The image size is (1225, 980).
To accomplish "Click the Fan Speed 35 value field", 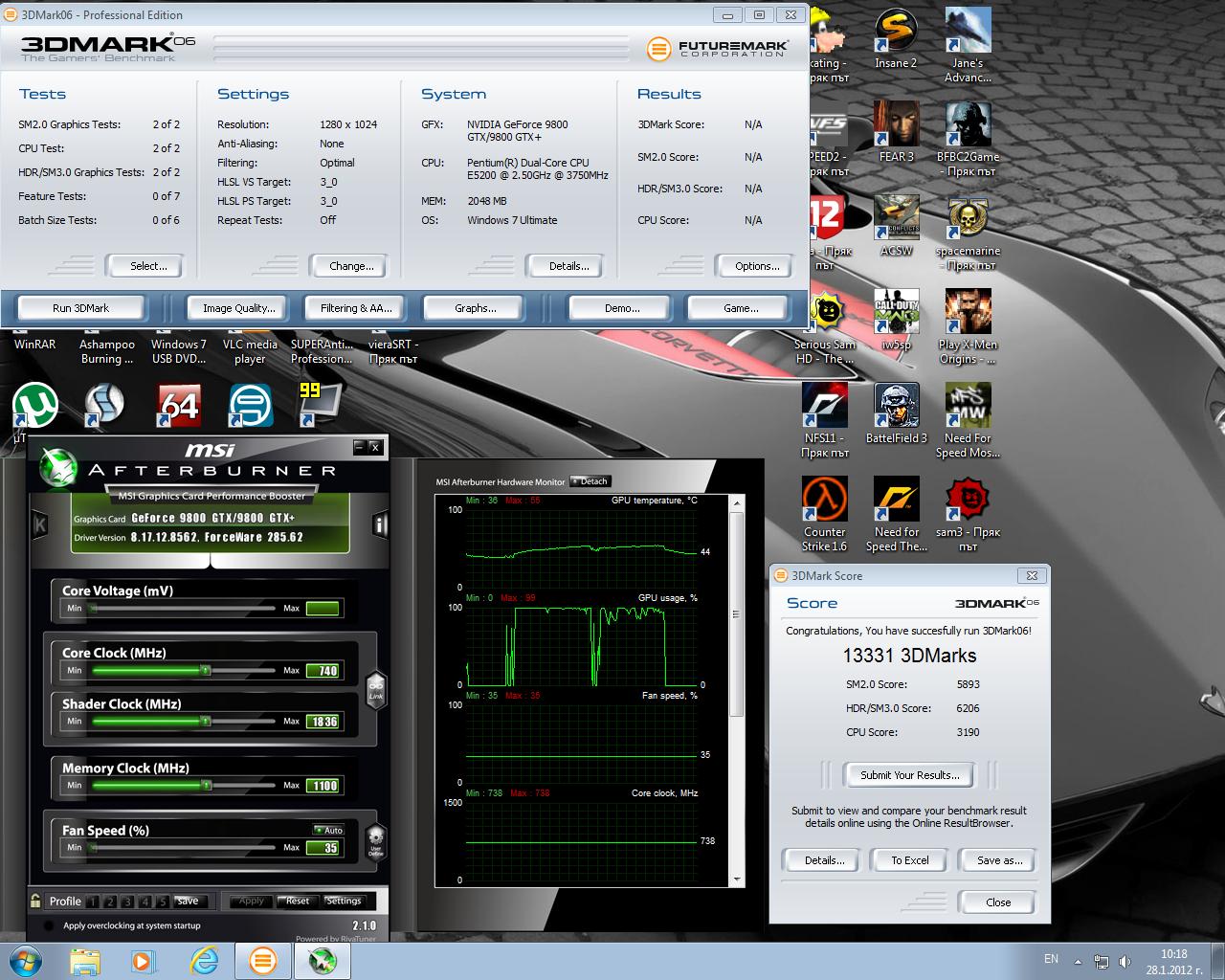I will pos(323,848).
